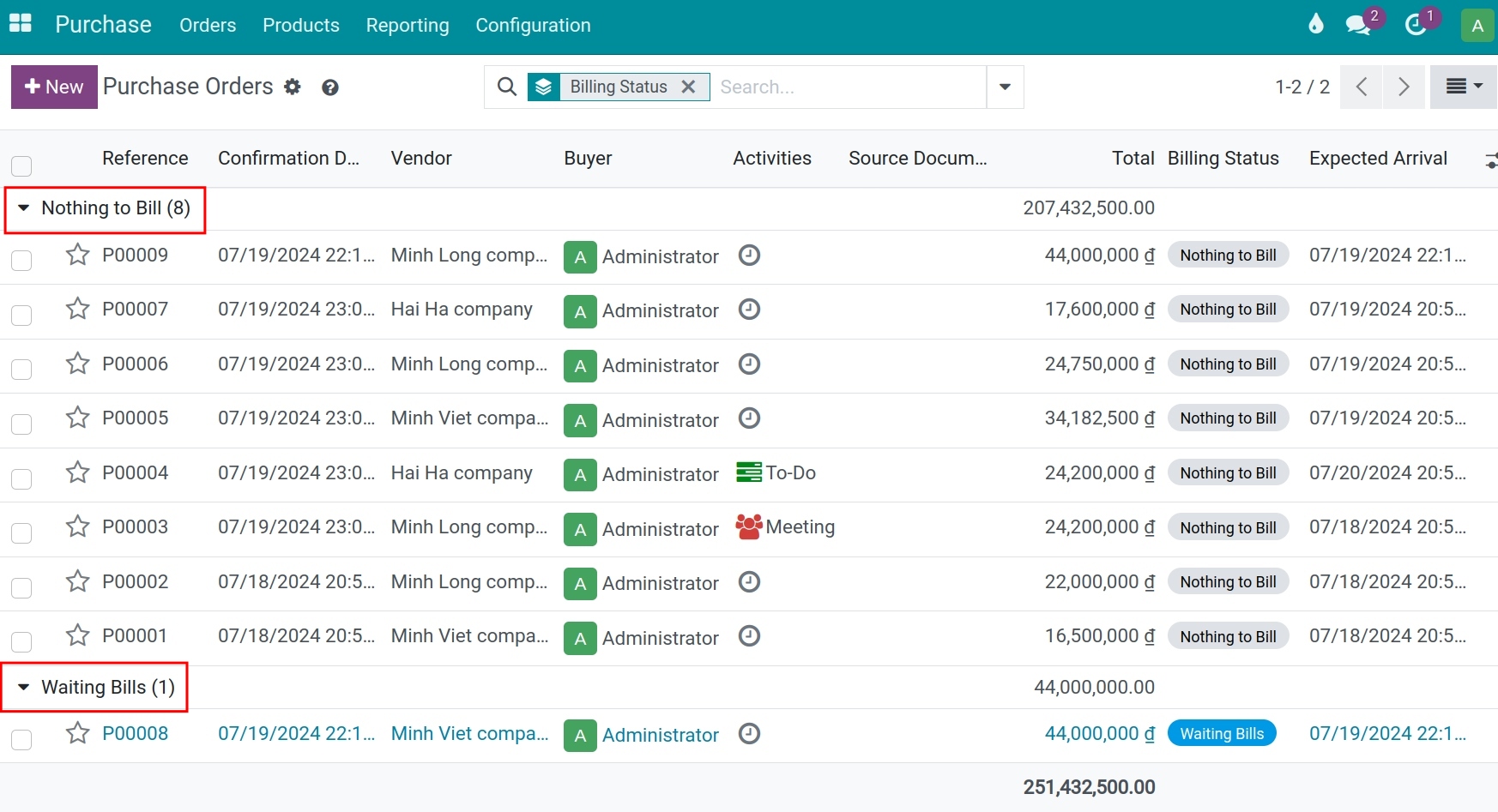
Task: Star purchase order P00005 as favorite
Action: coord(78,418)
